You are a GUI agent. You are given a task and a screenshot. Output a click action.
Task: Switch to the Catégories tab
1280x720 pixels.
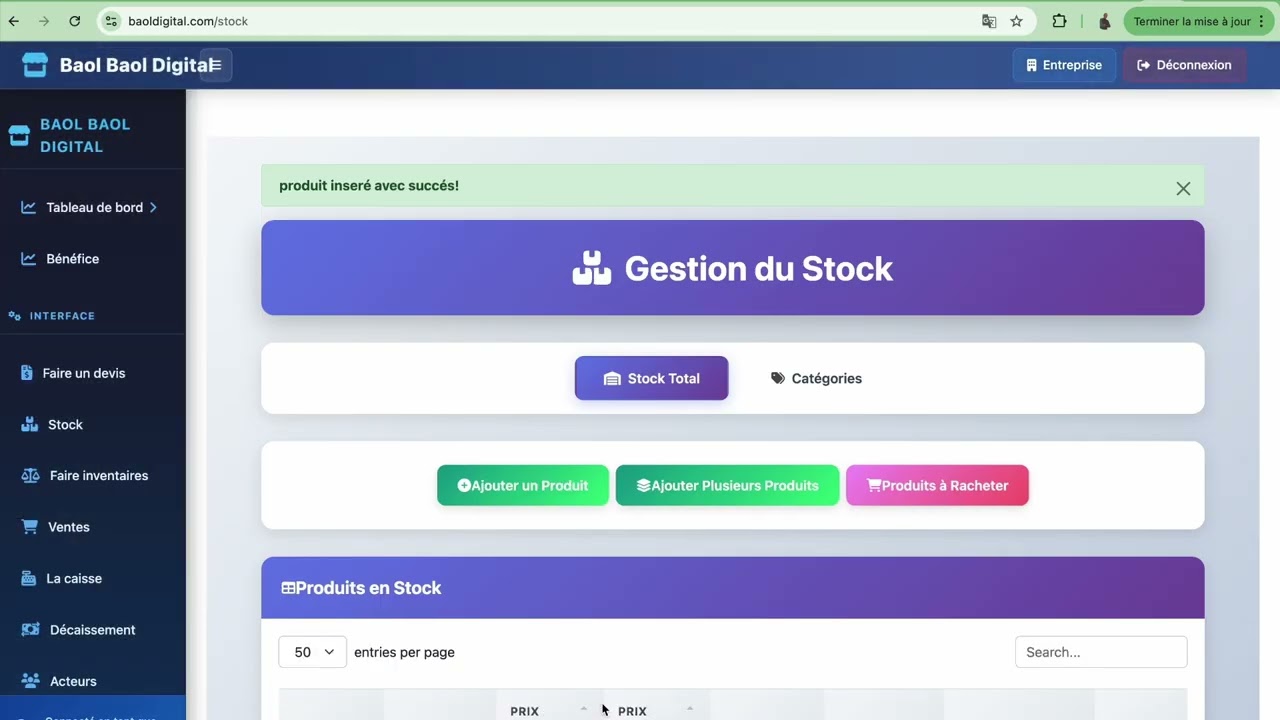(816, 379)
